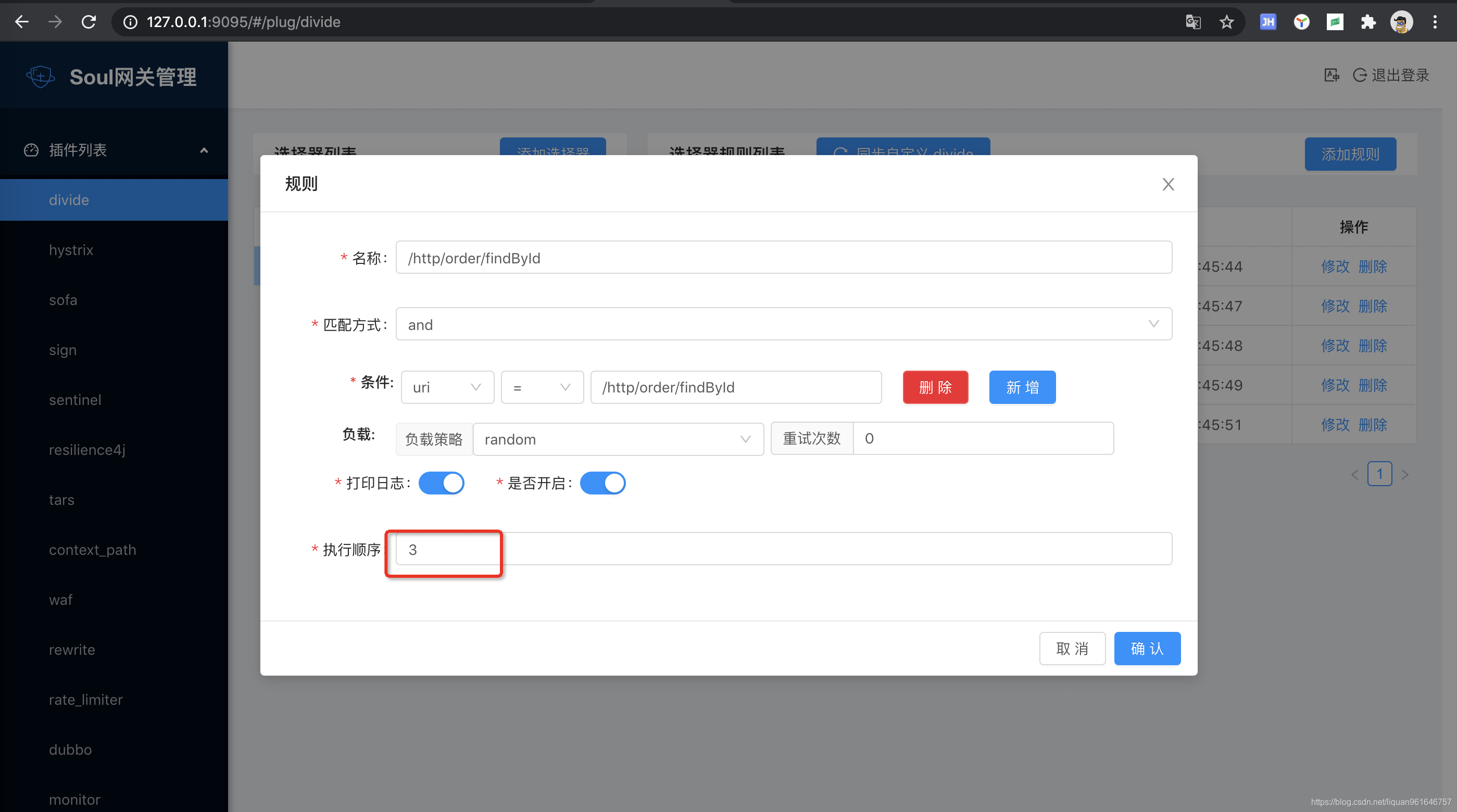Click the red 删除 condition button
Viewport: 1457px width, 812px height.
[x=936, y=387]
